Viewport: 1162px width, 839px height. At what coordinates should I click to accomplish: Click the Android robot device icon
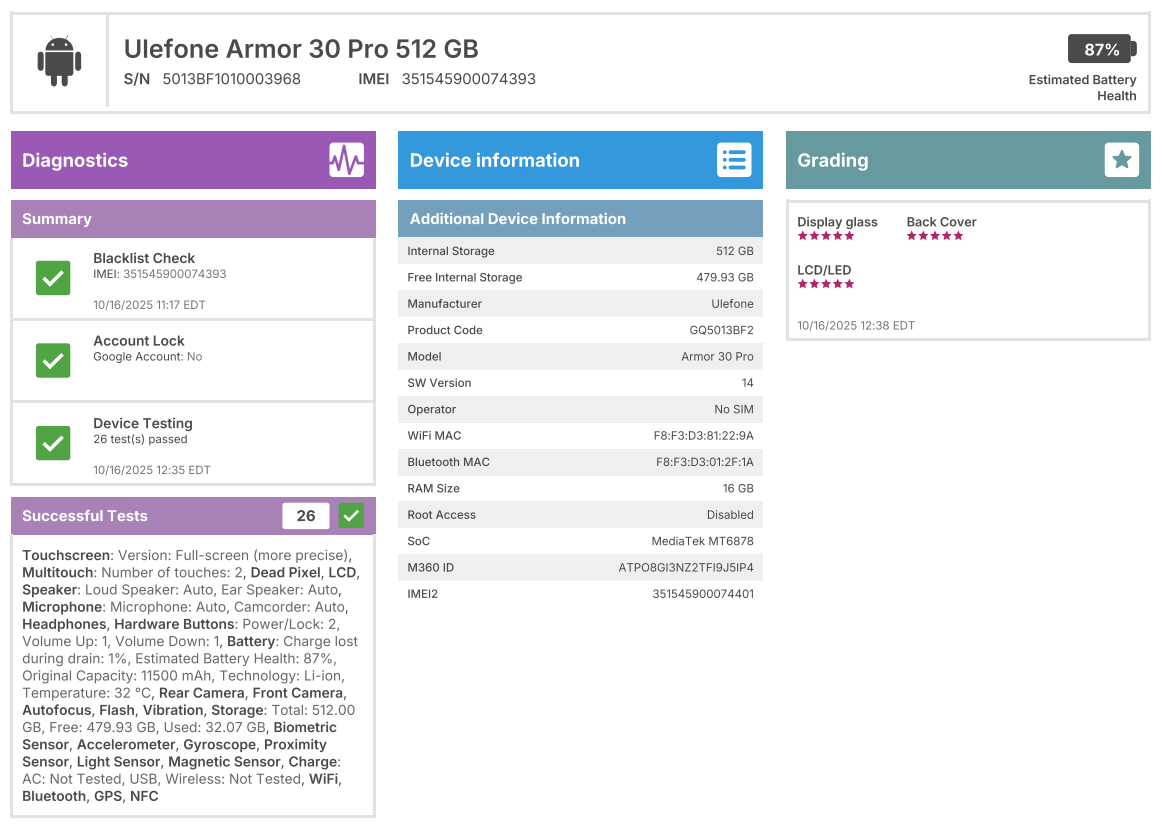tap(58, 61)
